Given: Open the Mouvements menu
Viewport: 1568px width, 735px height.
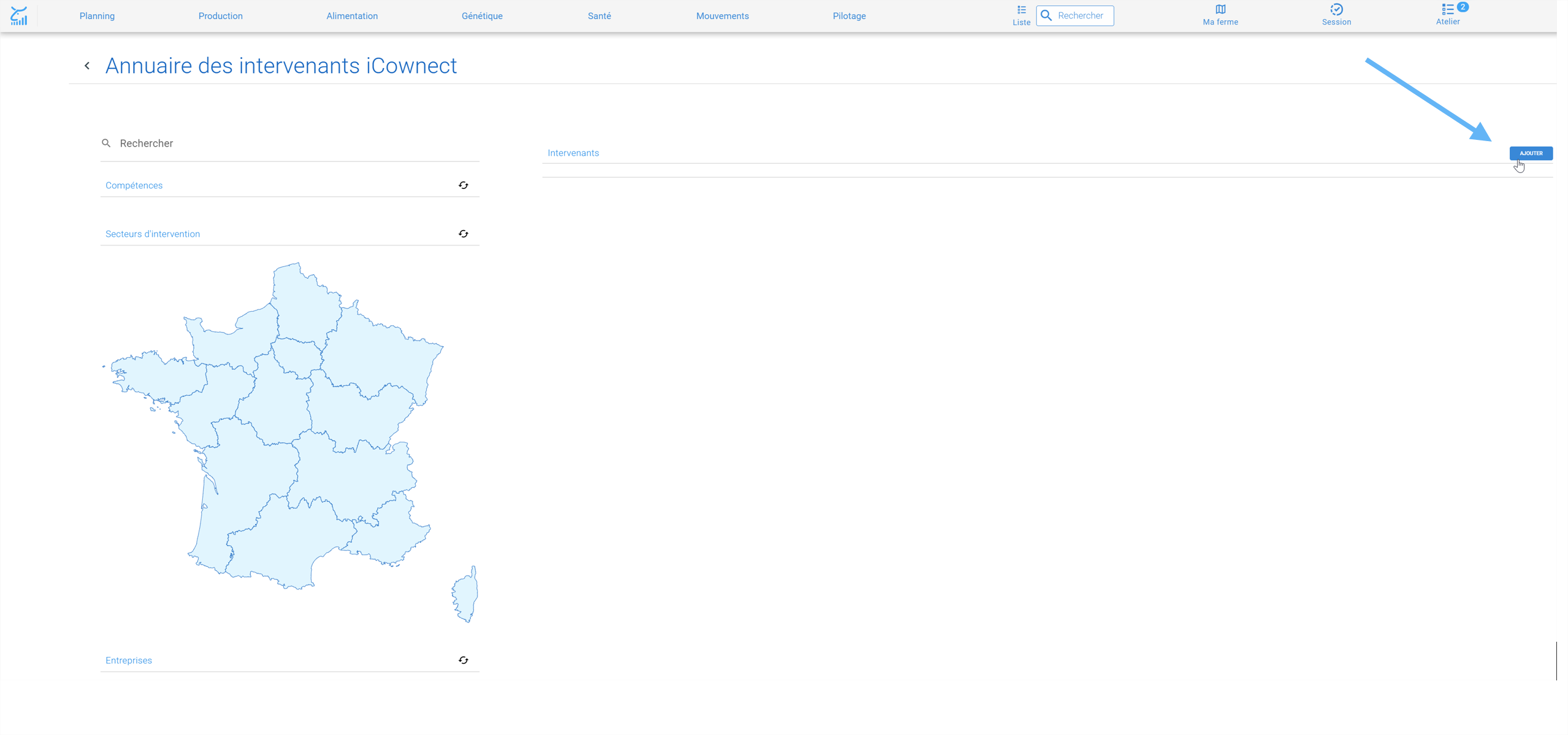Looking at the screenshot, I should tap(722, 16).
